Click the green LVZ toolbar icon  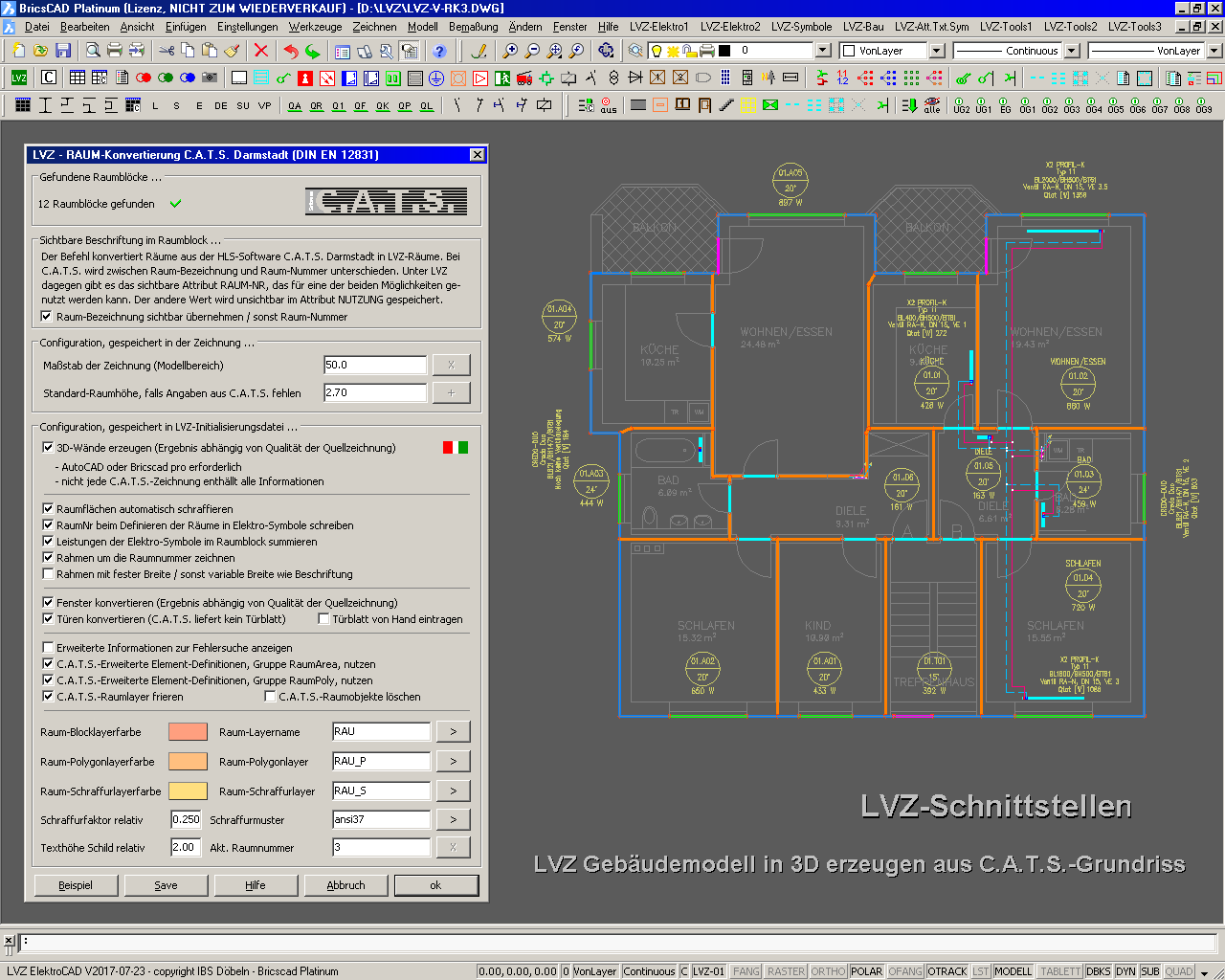[19, 78]
